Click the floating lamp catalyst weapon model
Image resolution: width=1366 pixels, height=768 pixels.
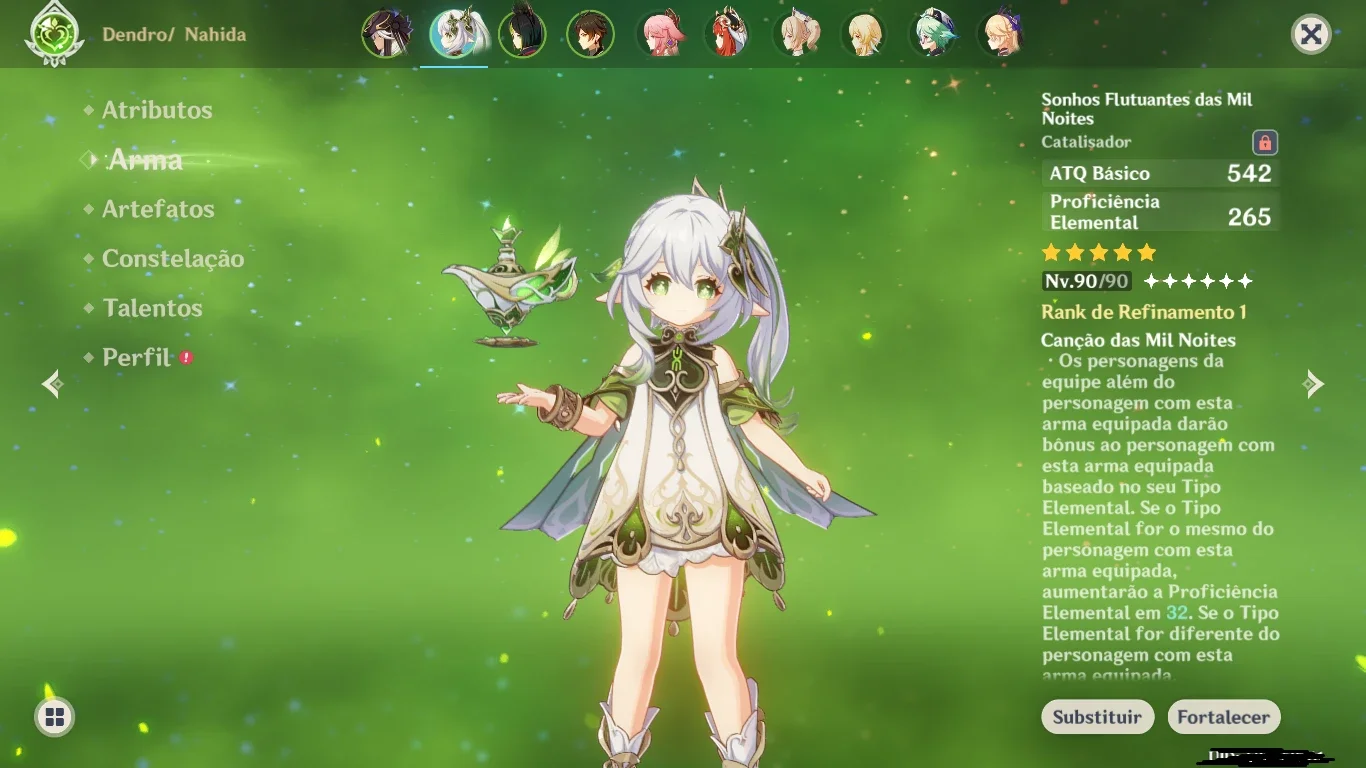[510, 285]
